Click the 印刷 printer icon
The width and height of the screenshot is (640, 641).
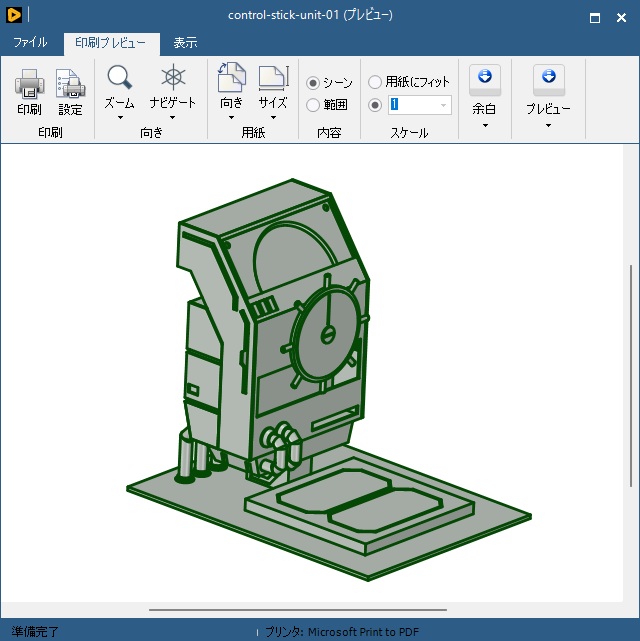(29, 83)
